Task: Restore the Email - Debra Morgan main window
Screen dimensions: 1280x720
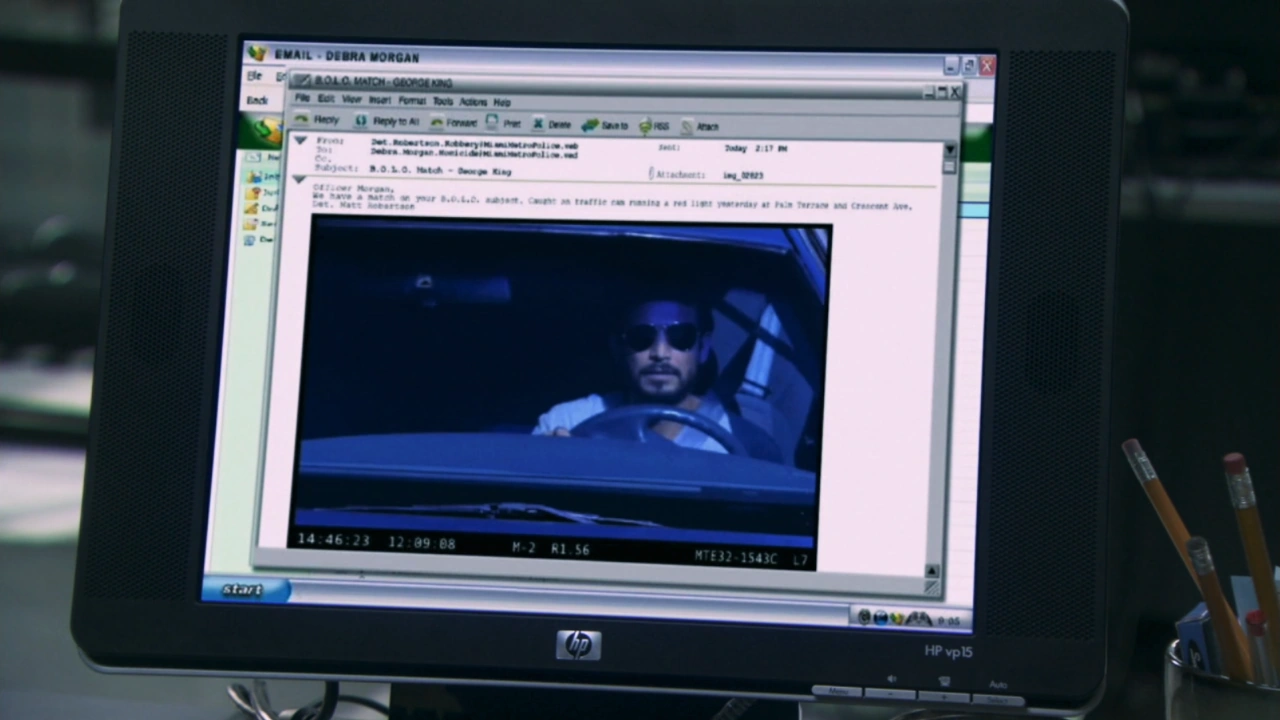Action: (x=969, y=66)
